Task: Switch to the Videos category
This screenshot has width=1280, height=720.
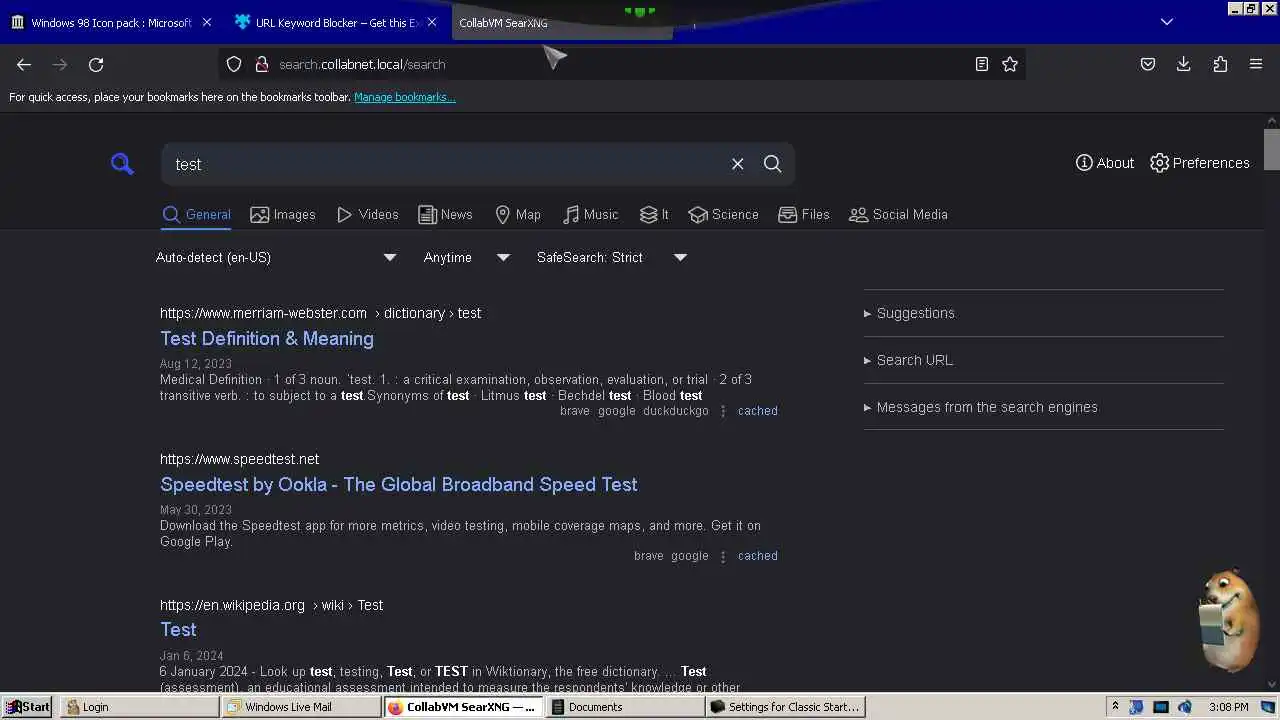Action: [x=368, y=214]
